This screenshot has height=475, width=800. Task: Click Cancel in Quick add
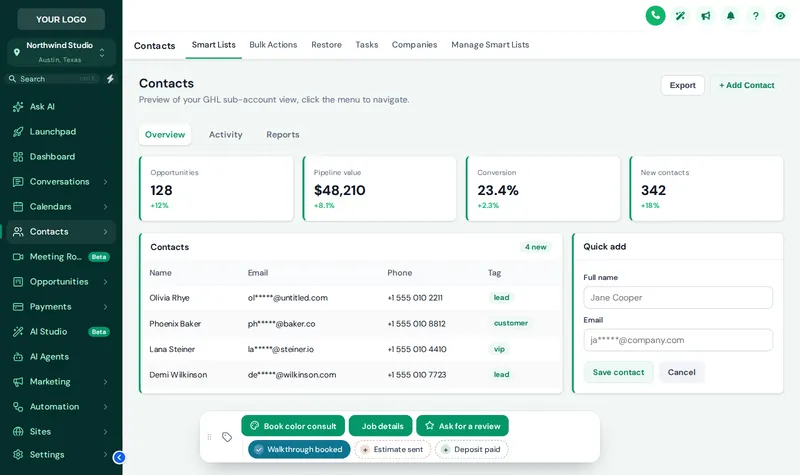(x=682, y=372)
